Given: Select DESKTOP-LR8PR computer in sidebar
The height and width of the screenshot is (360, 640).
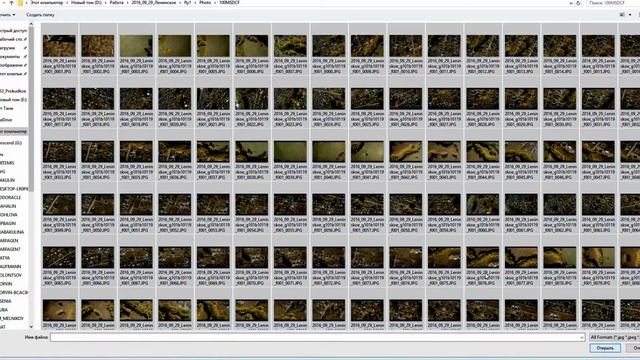Looking at the screenshot, I should pyautogui.click(x=14, y=189).
